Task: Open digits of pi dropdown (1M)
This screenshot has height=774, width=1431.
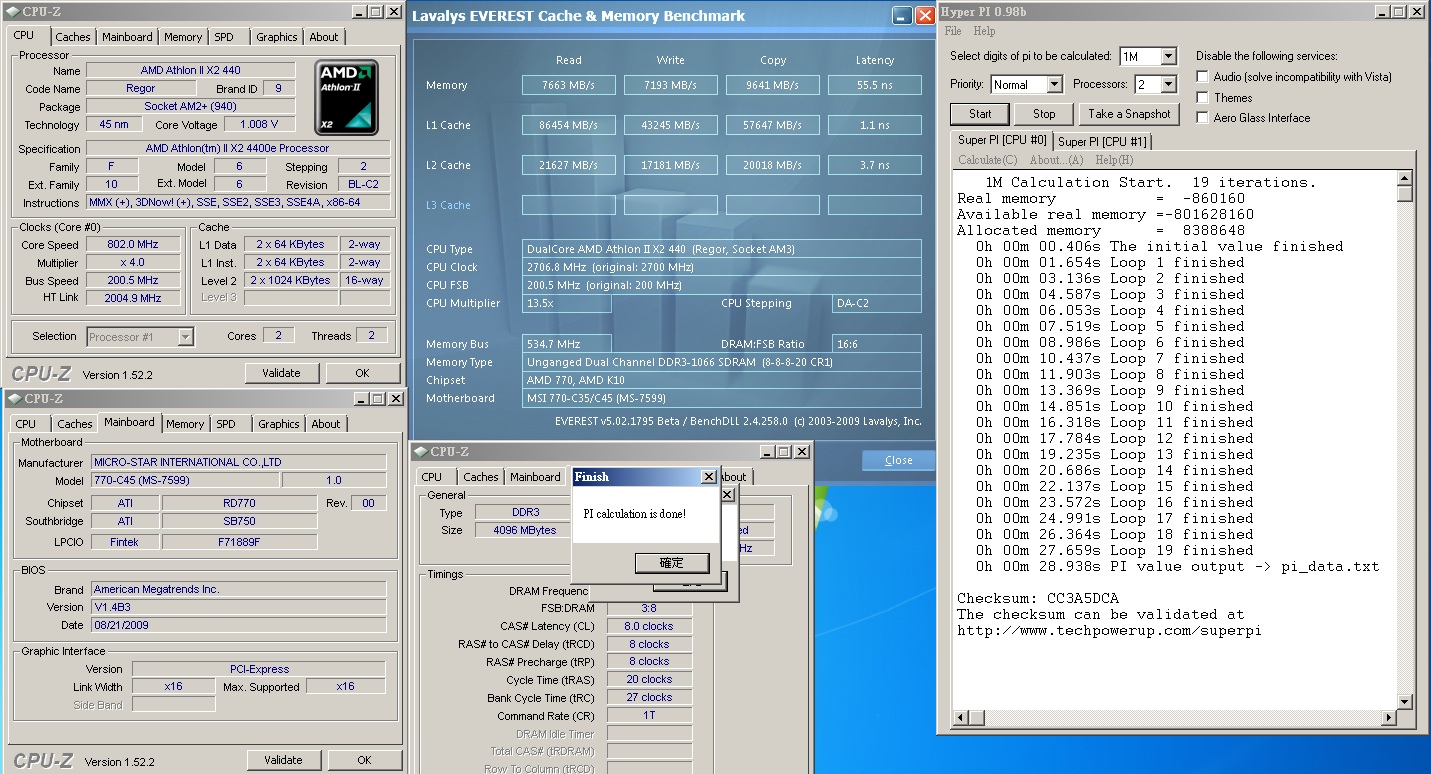Action: tap(1168, 56)
